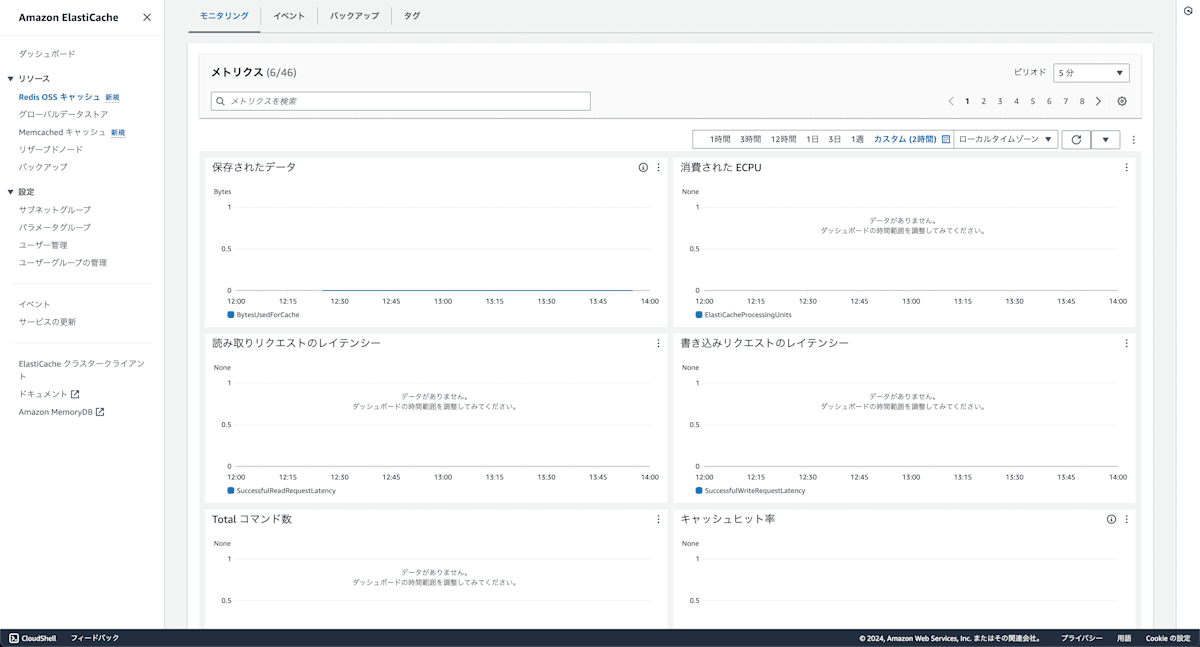Refresh the metrics graphs
Image resolution: width=1200 pixels, height=647 pixels.
(1076, 140)
